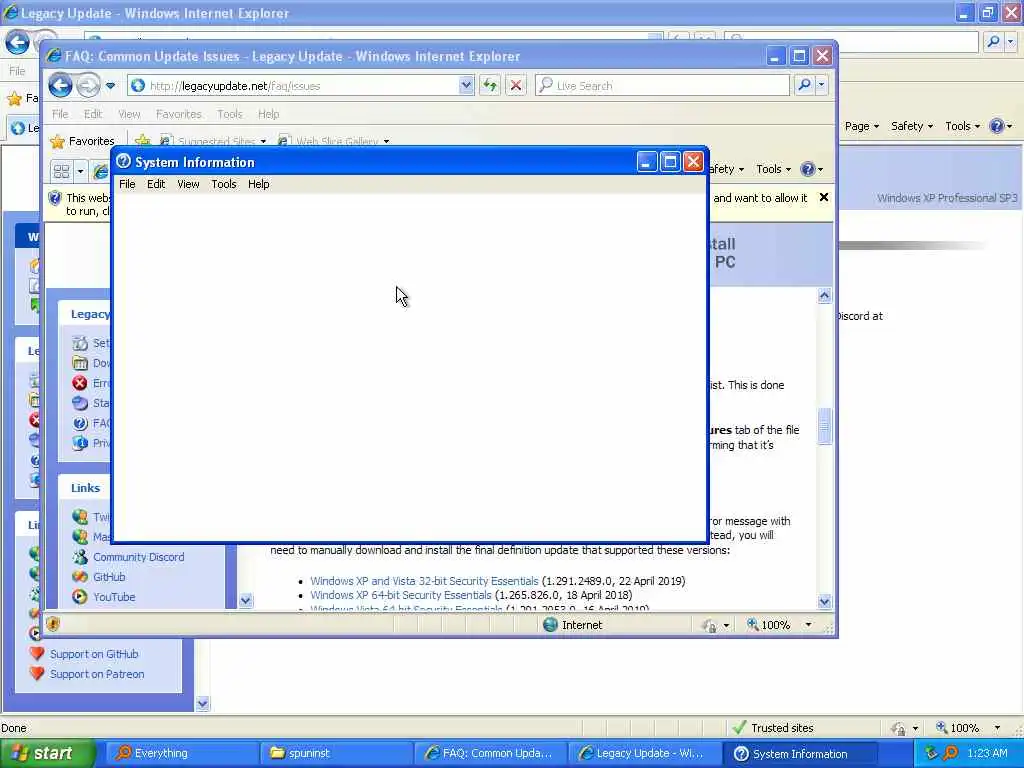
Task: Click Back button in FAQ browser window
Action: point(61,86)
